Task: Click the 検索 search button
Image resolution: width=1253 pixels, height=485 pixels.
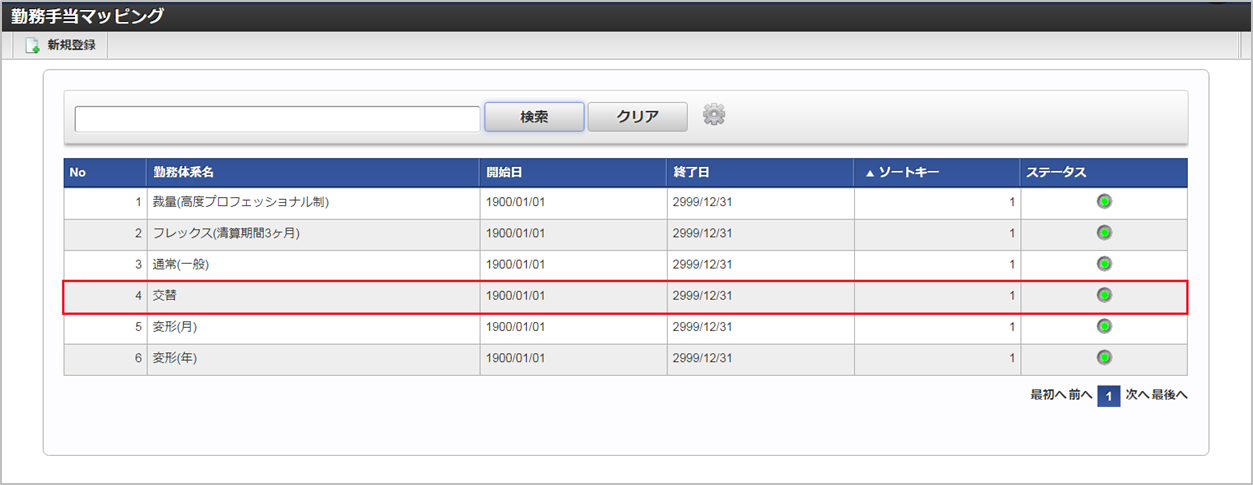Action: 534,117
